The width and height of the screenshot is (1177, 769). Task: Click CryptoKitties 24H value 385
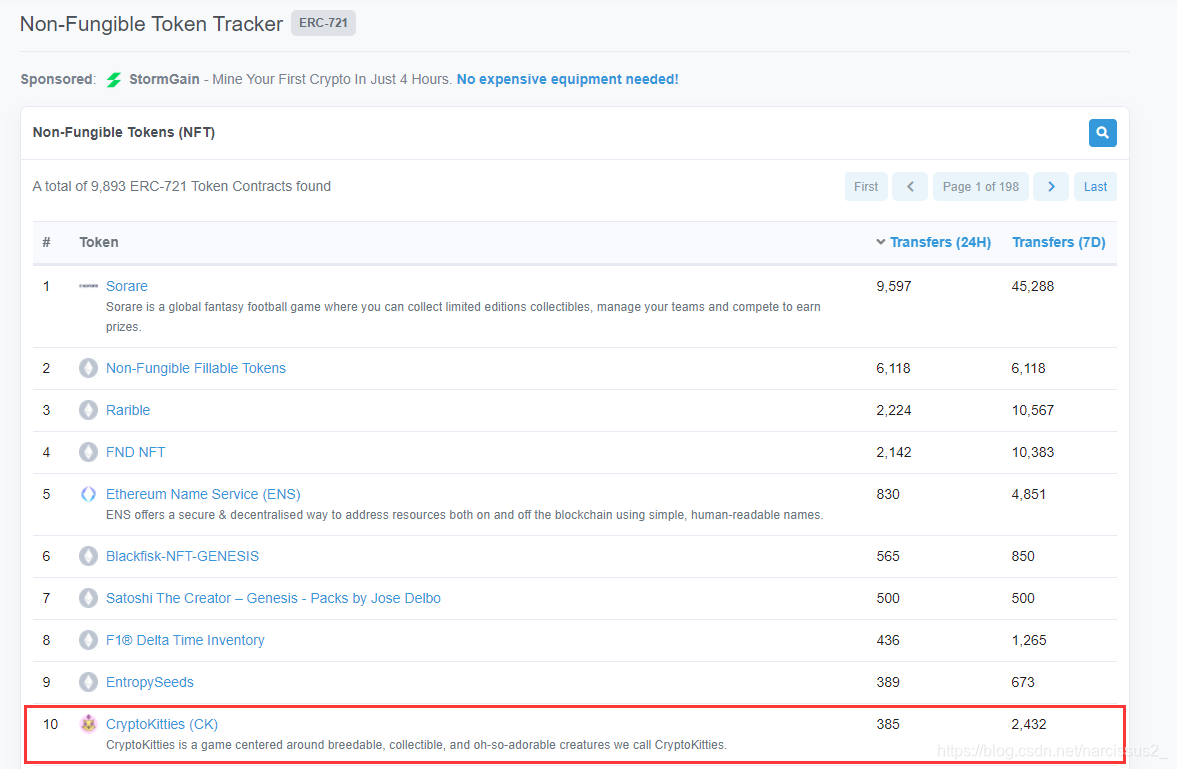[887, 724]
